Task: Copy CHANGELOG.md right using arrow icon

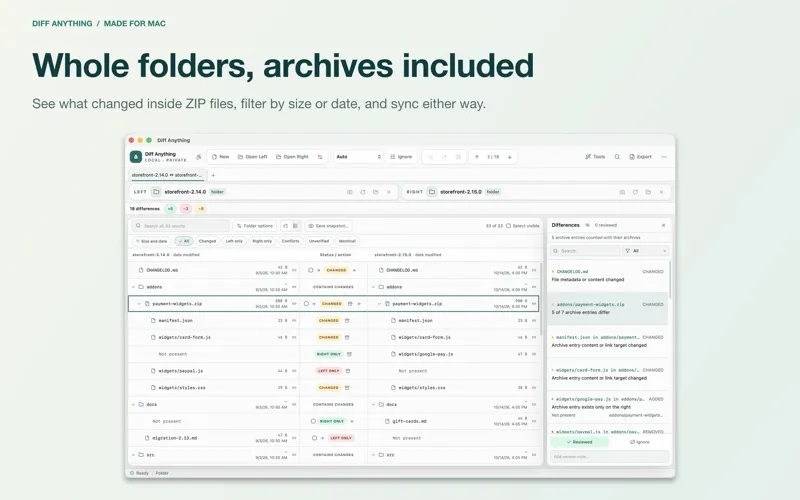Action: 318,270
